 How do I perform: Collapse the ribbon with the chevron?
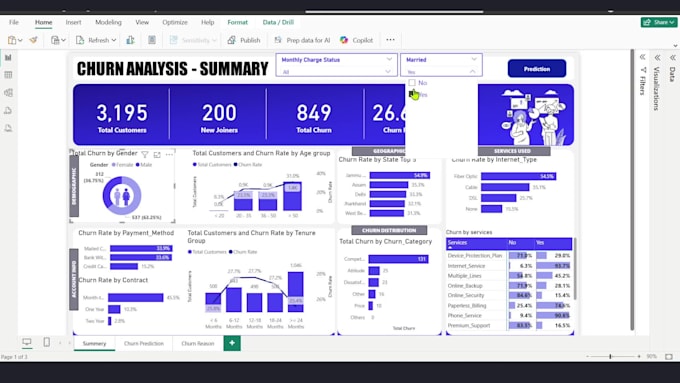(x=675, y=46)
